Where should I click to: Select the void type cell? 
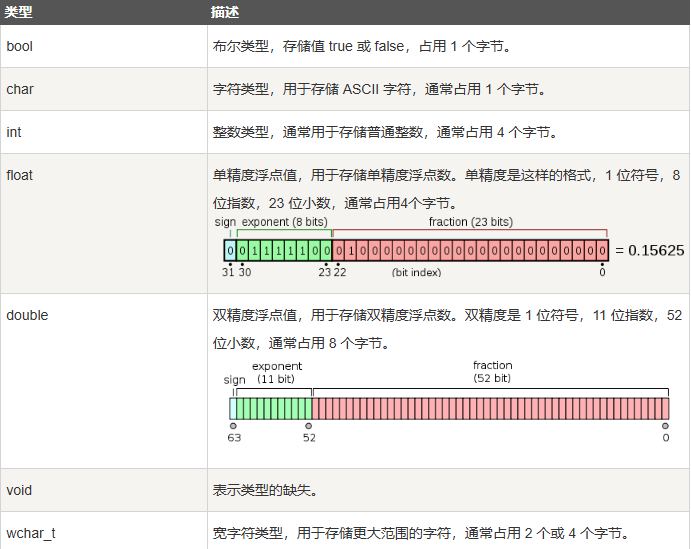click(104, 490)
